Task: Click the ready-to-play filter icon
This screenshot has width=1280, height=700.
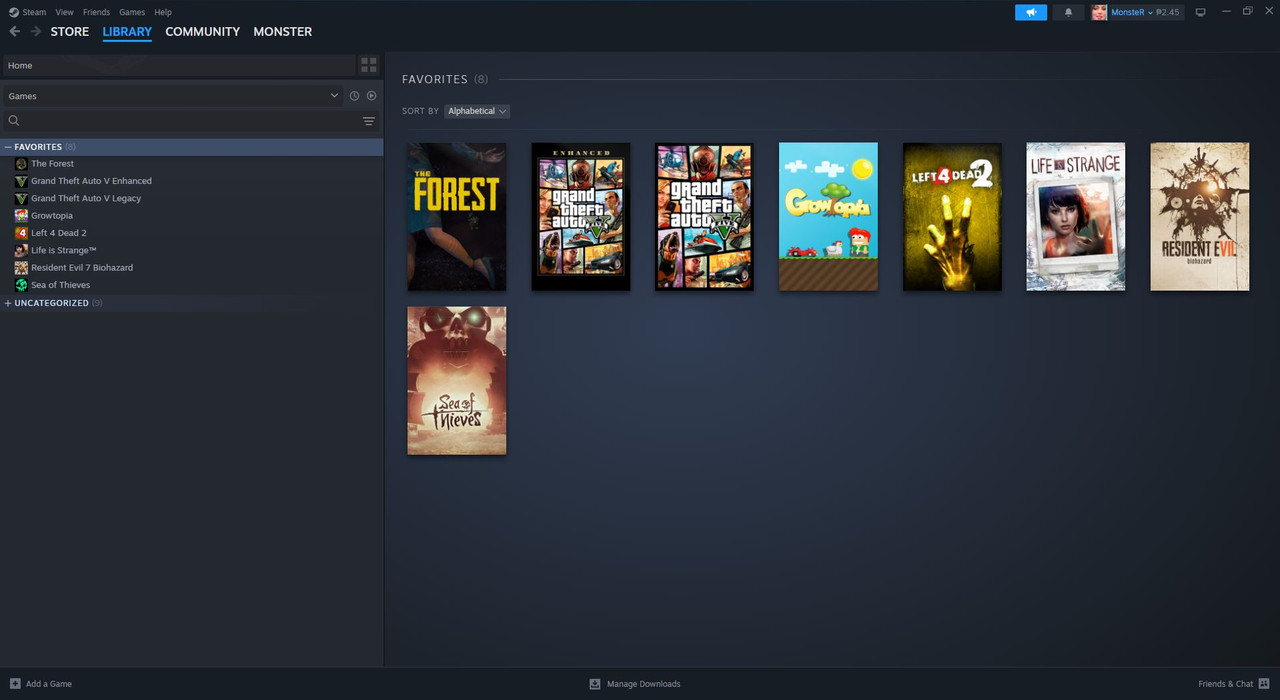Action: click(371, 96)
